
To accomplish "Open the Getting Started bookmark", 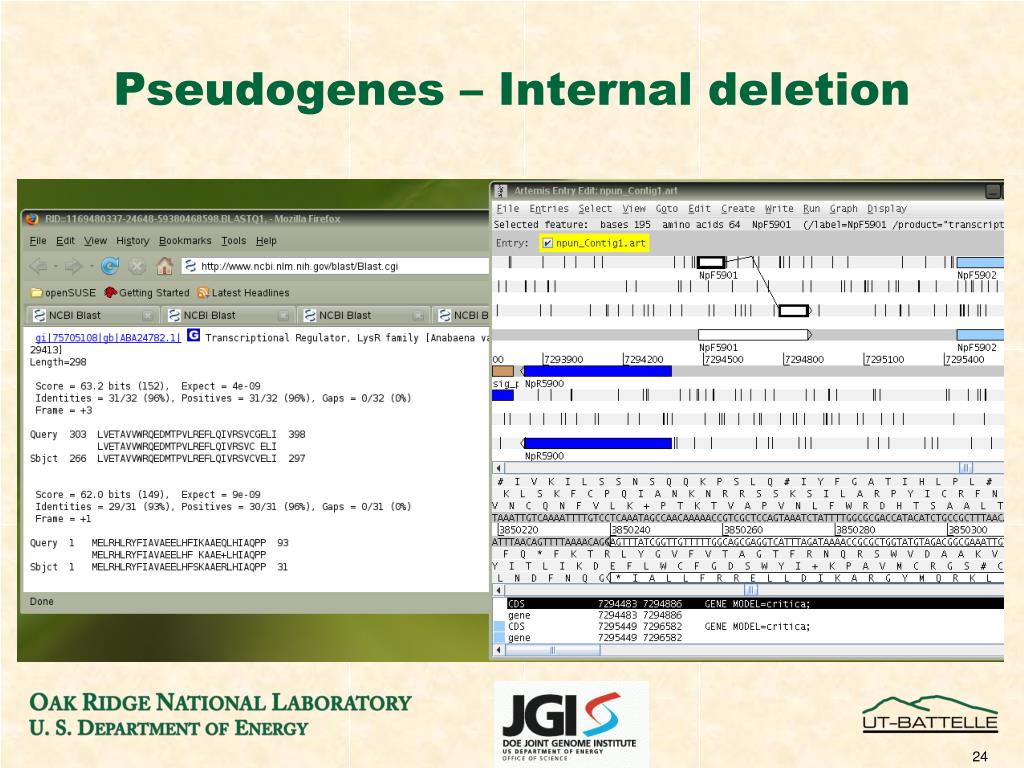I will (147, 293).
